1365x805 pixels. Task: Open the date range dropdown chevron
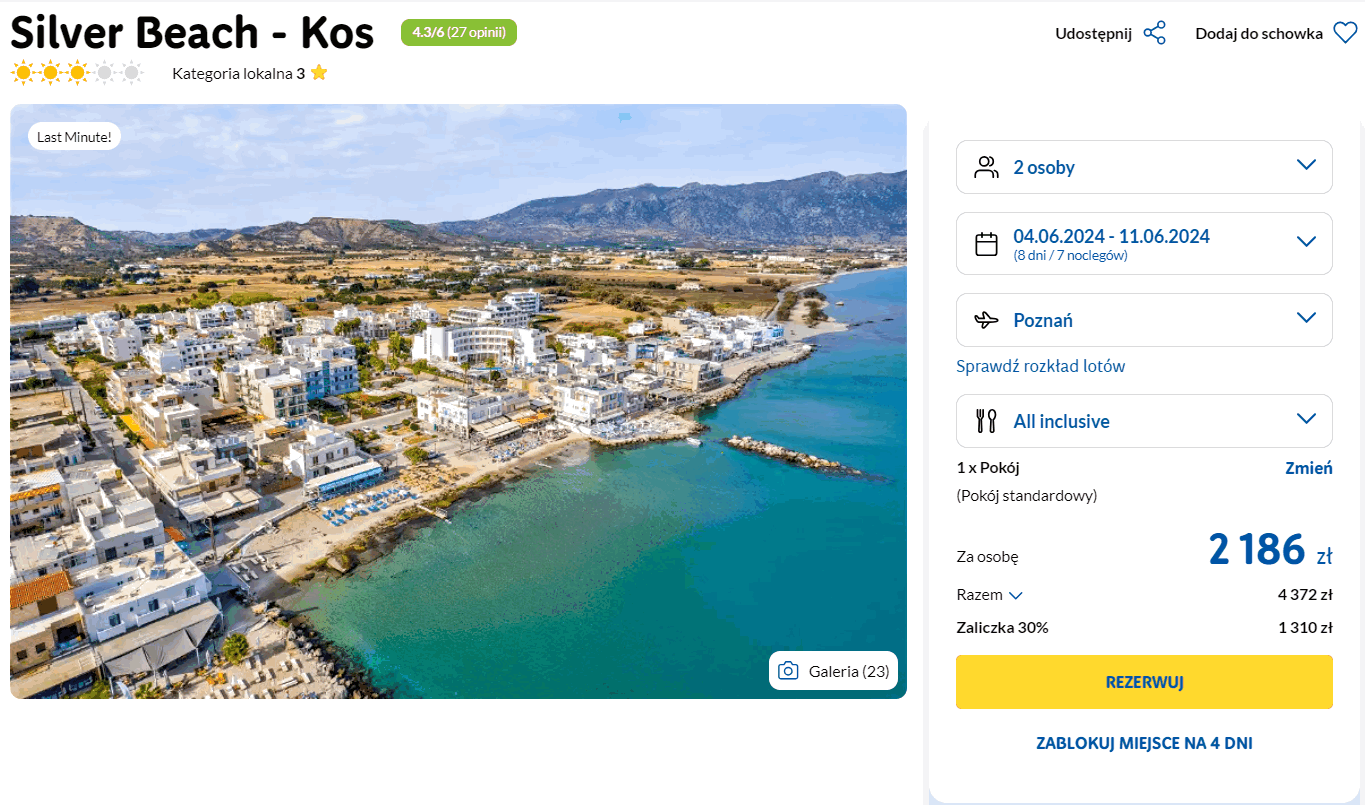pyautogui.click(x=1305, y=241)
